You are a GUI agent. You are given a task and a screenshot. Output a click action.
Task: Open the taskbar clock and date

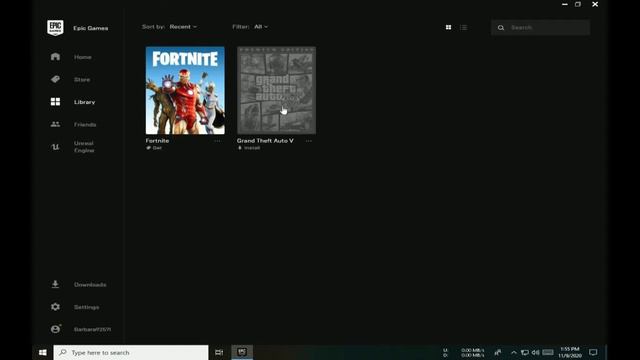570,352
